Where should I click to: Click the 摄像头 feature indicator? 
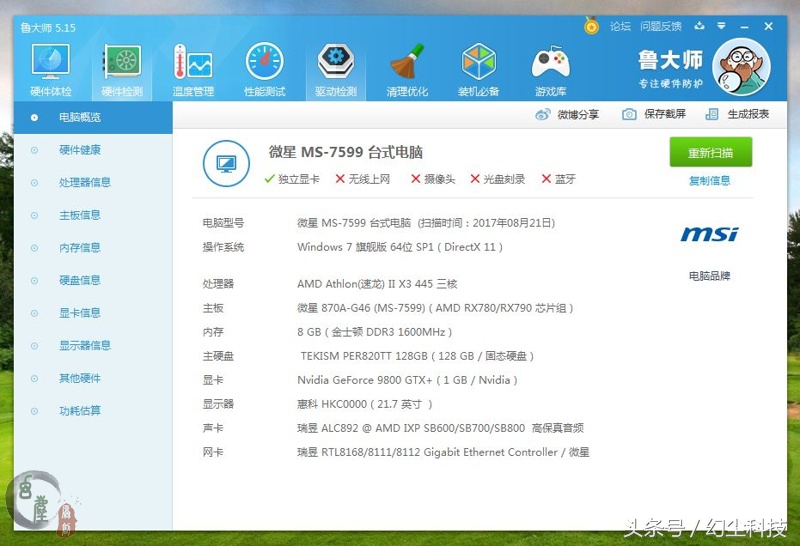click(433, 179)
